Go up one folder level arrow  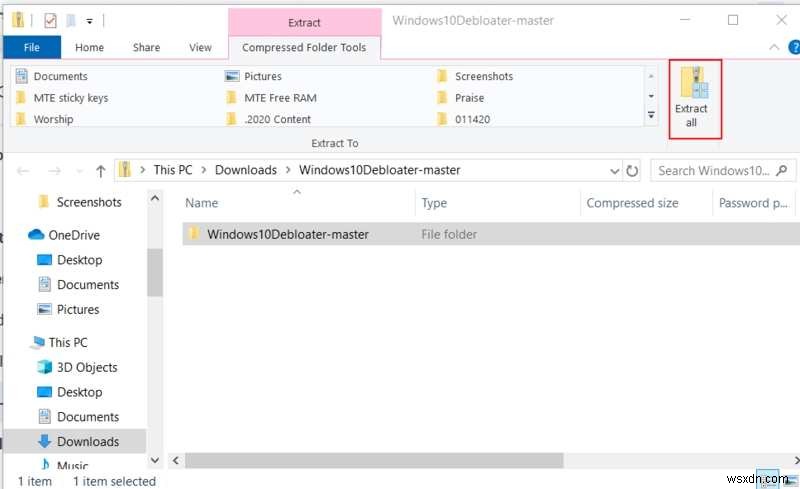pyautogui.click(x=101, y=170)
